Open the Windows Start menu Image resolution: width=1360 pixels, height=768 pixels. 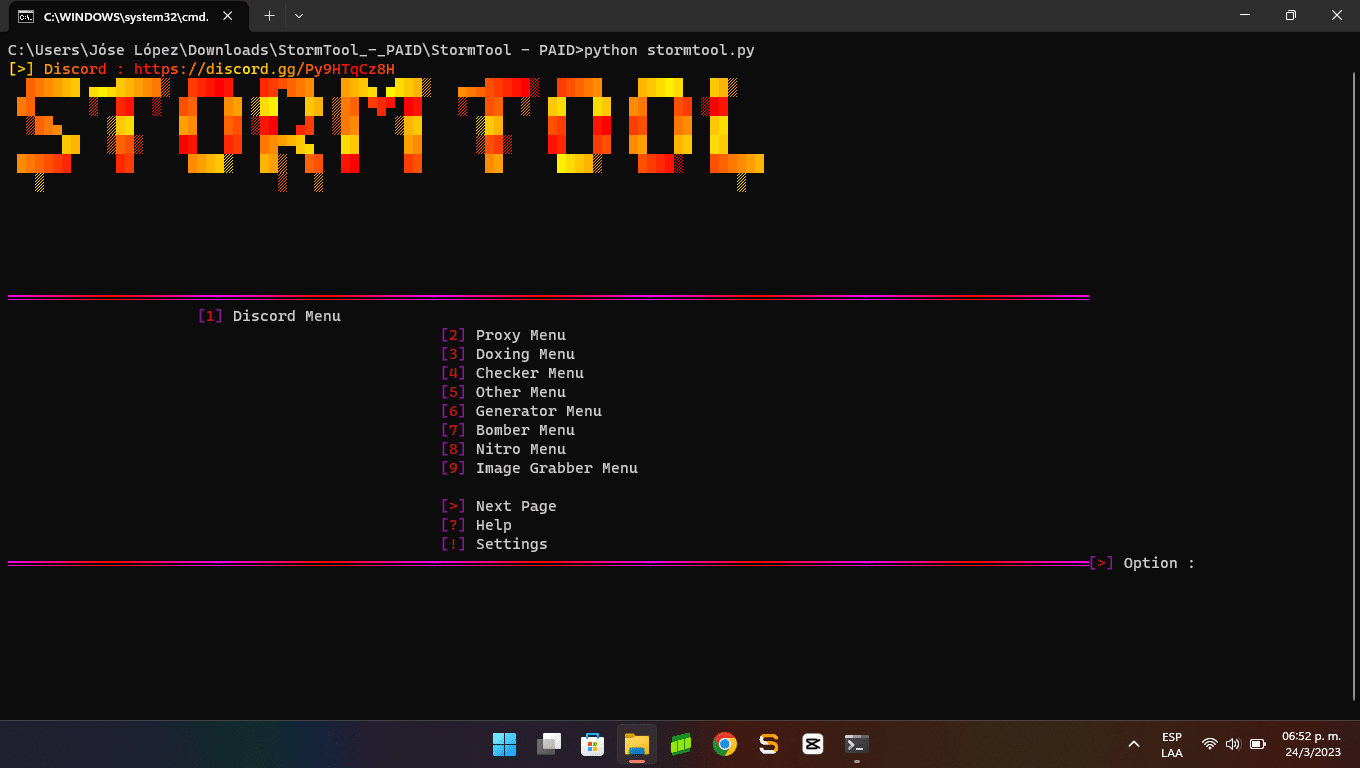(505, 744)
